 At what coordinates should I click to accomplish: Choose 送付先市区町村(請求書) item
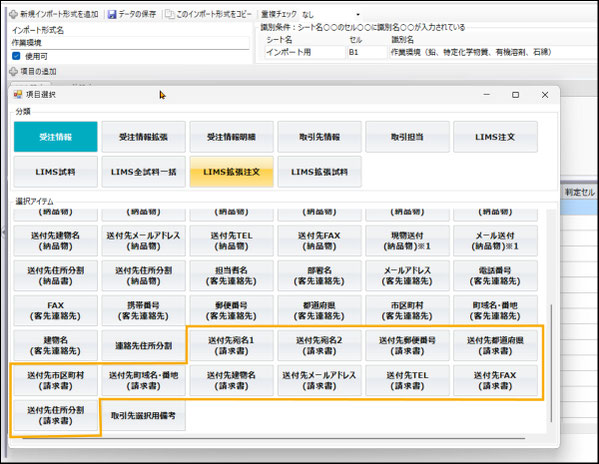(56, 380)
